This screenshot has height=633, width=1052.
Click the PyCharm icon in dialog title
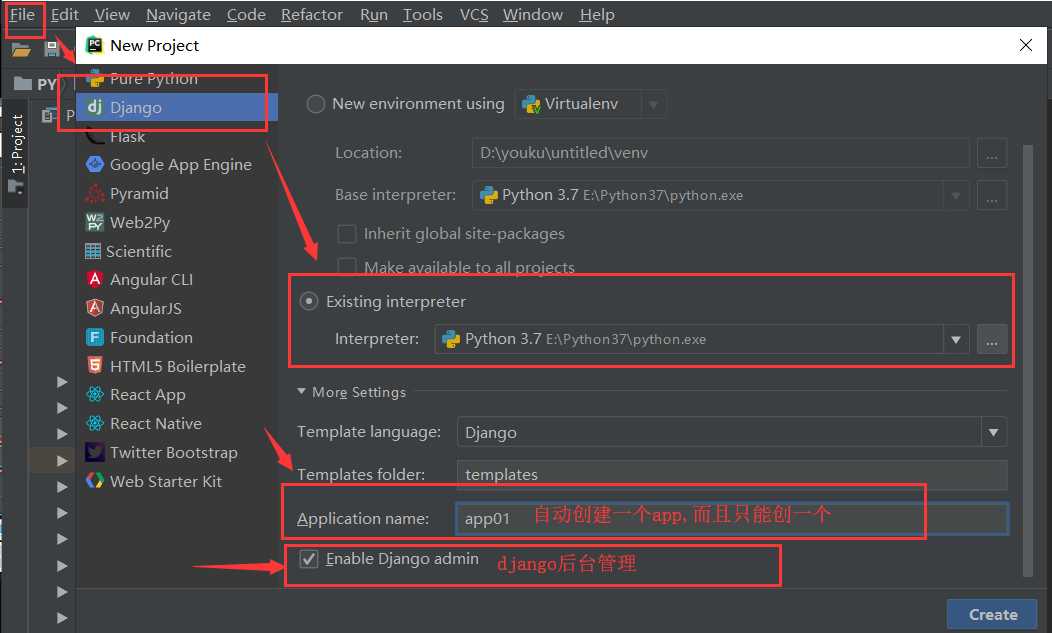(x=95, y=45)
